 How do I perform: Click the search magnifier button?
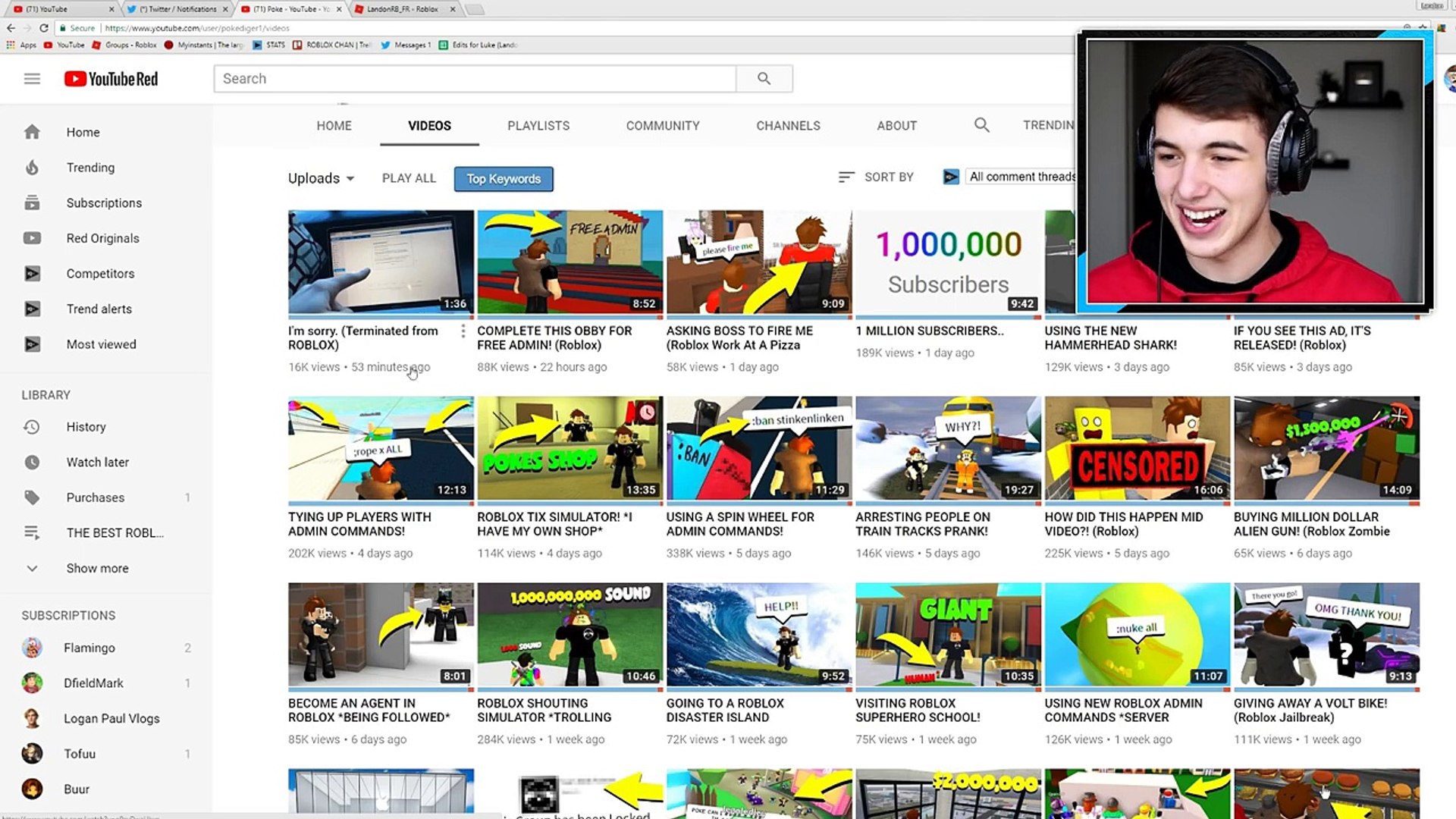(764, 79)
